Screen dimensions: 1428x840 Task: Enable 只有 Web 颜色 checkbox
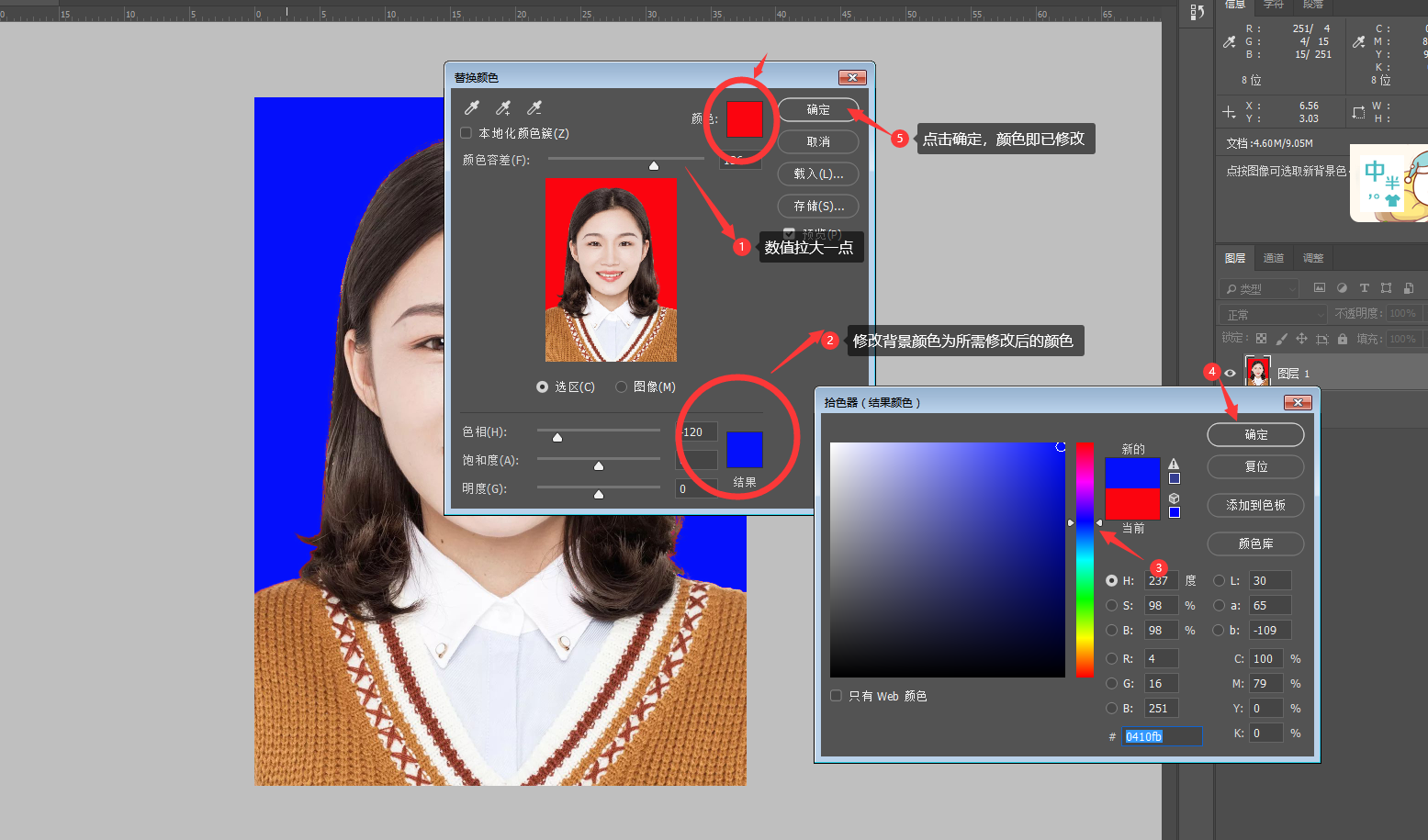pos(836,696)
